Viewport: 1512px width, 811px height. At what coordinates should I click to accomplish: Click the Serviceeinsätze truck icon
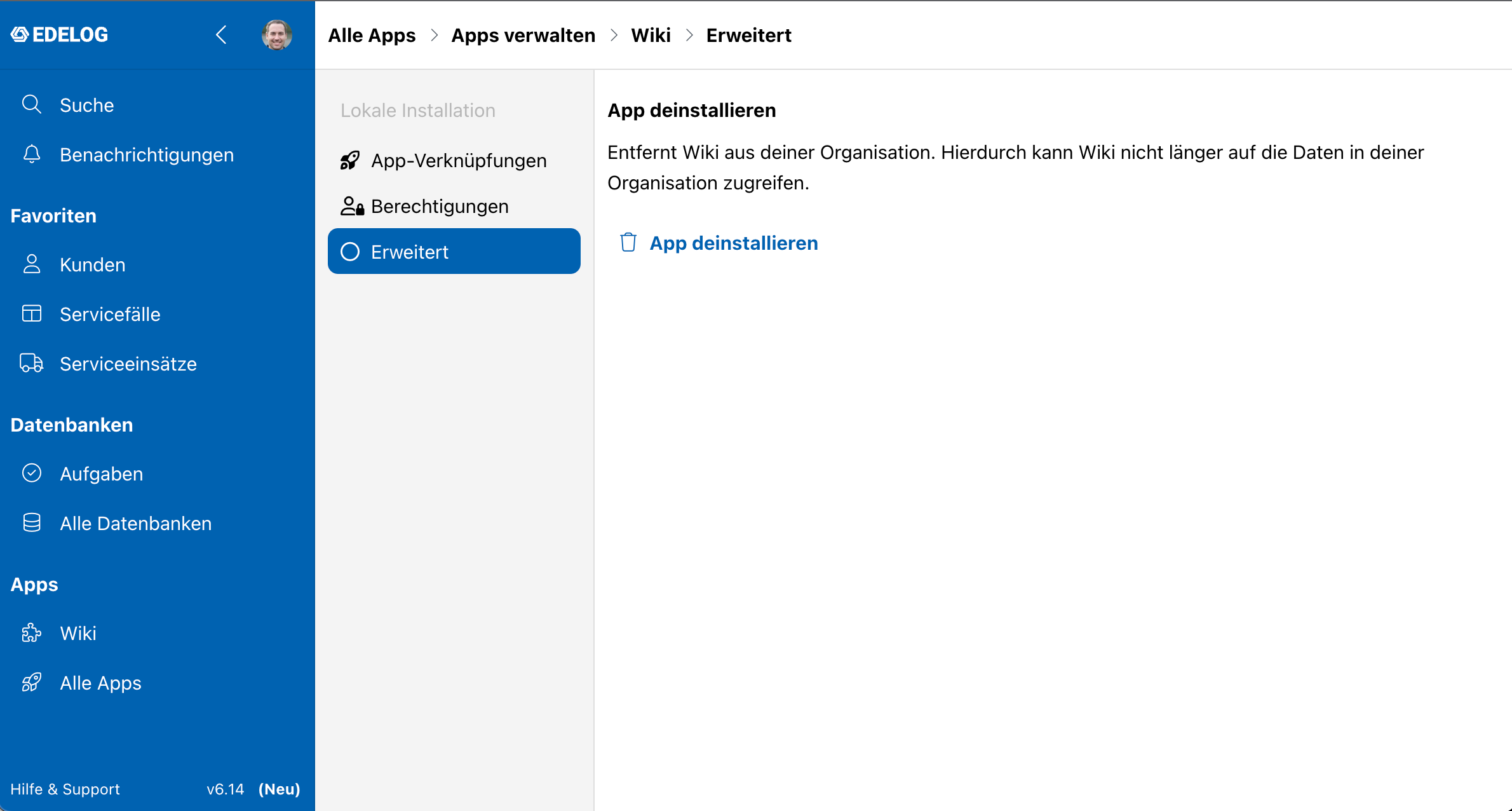(31, 363)
